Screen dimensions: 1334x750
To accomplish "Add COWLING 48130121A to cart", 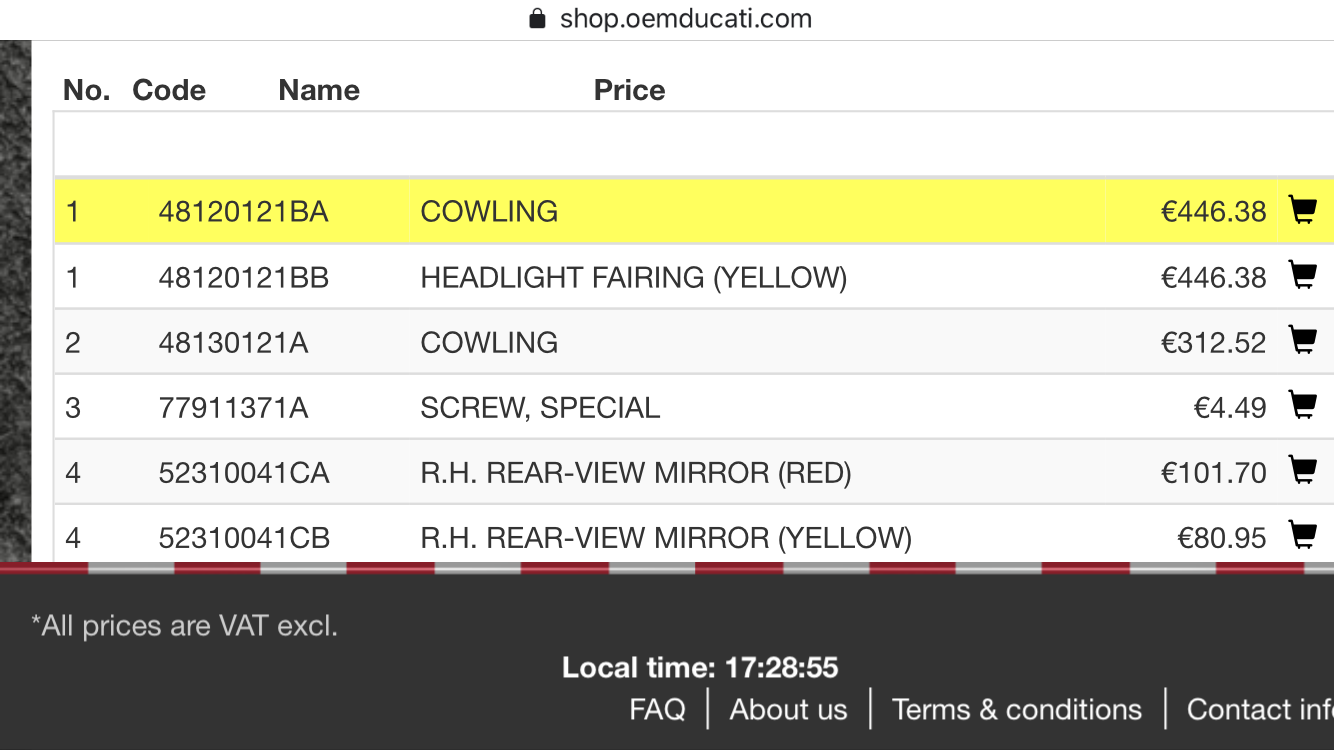I will point(1302,341).
